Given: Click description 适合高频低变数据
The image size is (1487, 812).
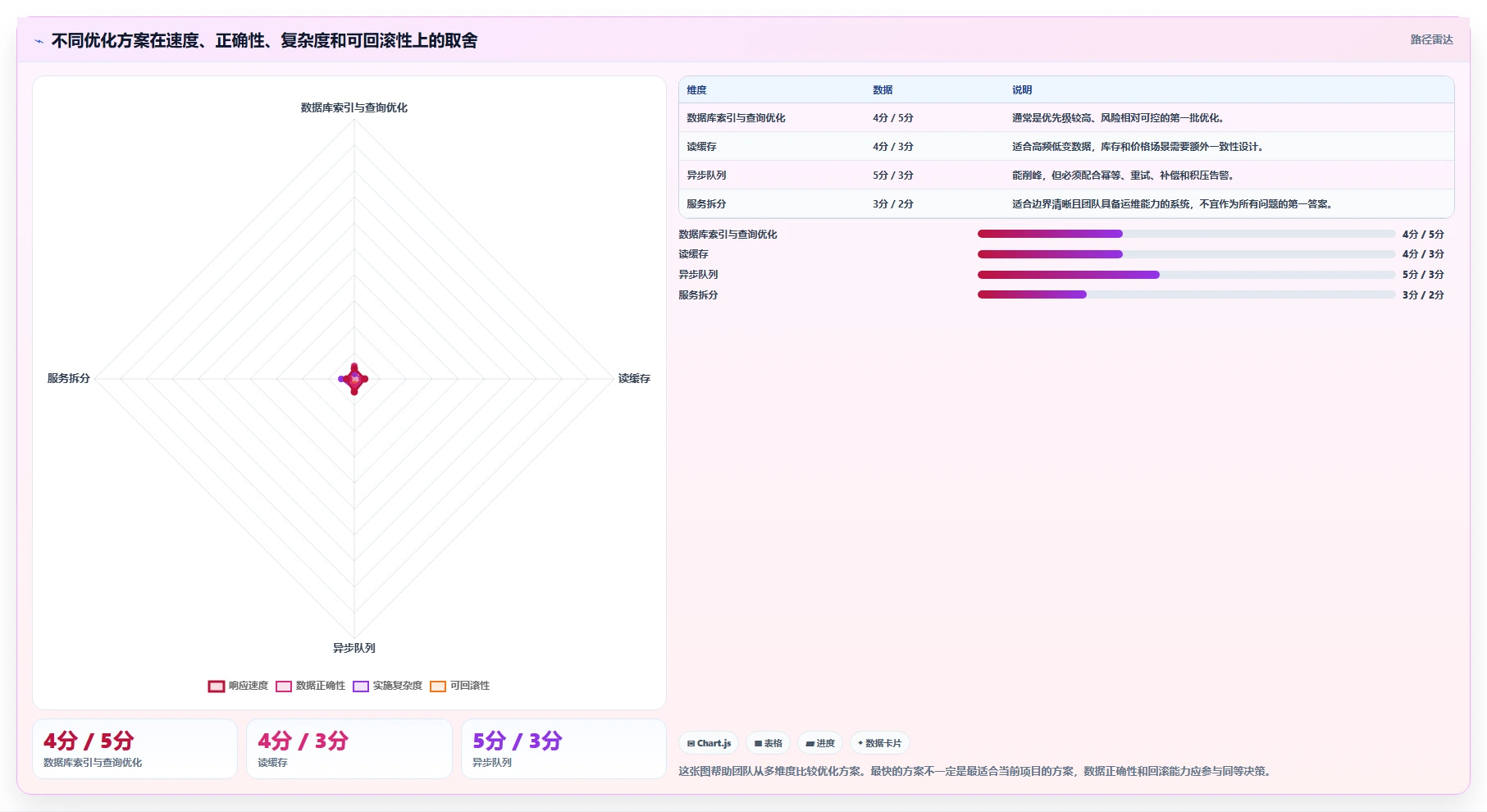Looking at the screenshot, I should point(1138,147).
